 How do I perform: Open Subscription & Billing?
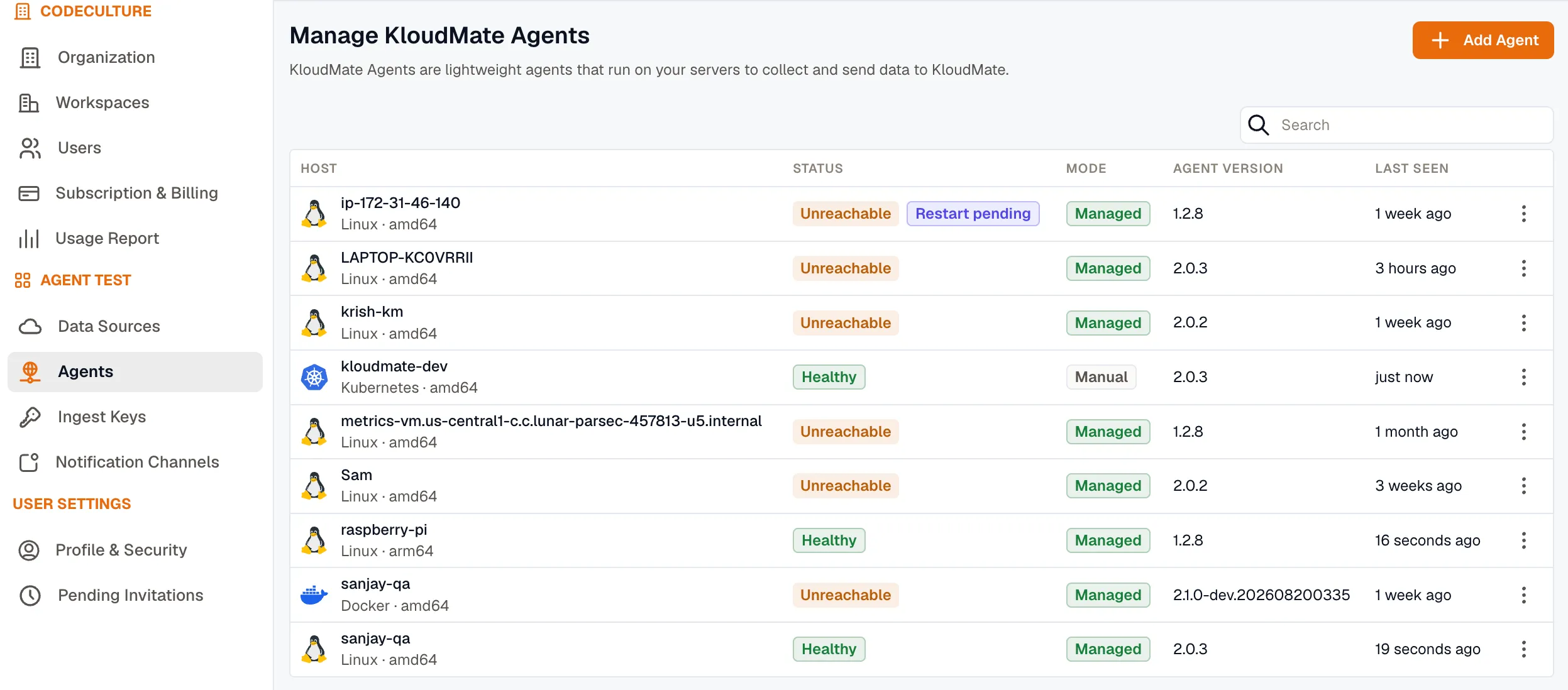(135, 194)
